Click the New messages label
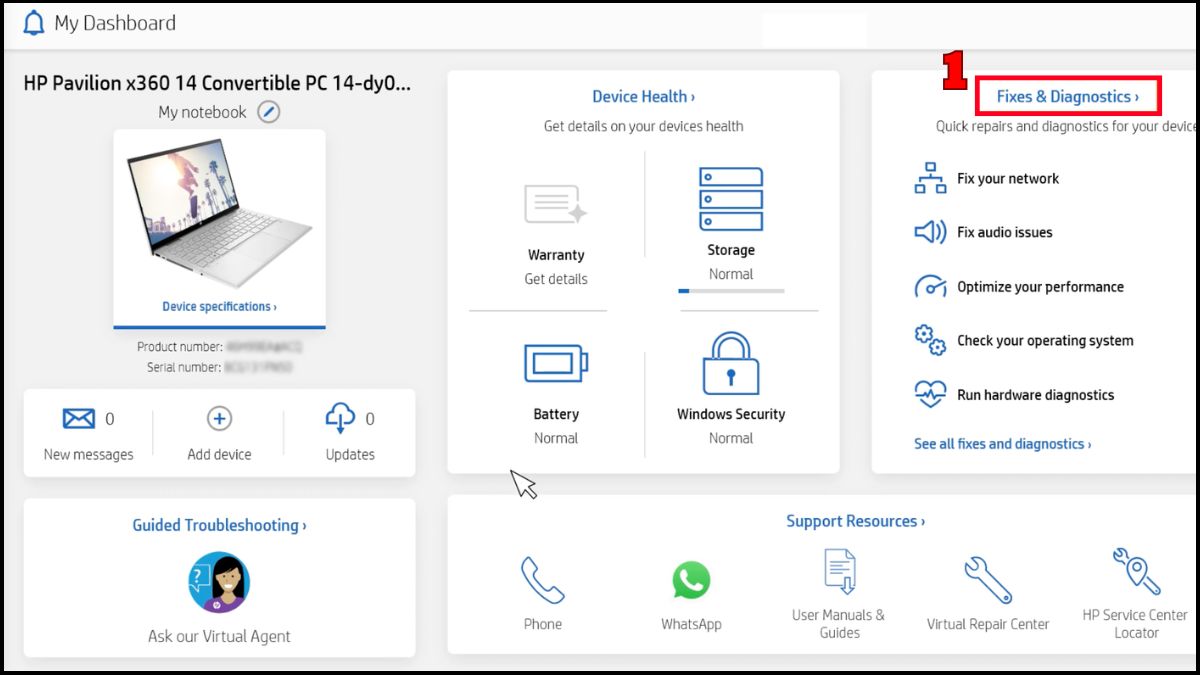Viewport: 1200px width, 675px height. pyautogui.click(x=88, y=454)
